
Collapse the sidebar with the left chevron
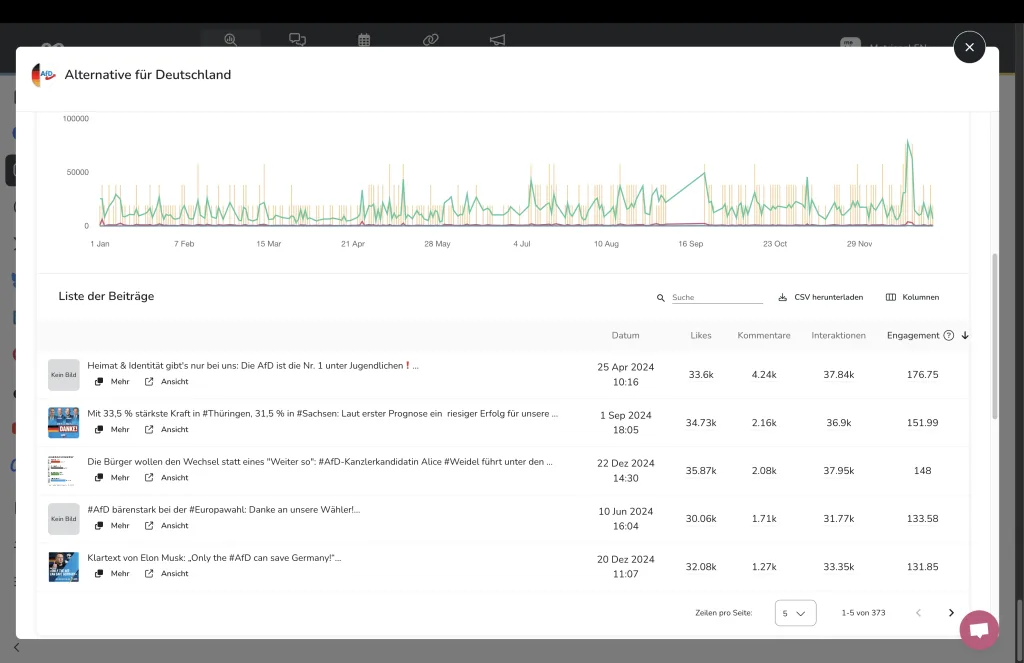pos(16,647)
